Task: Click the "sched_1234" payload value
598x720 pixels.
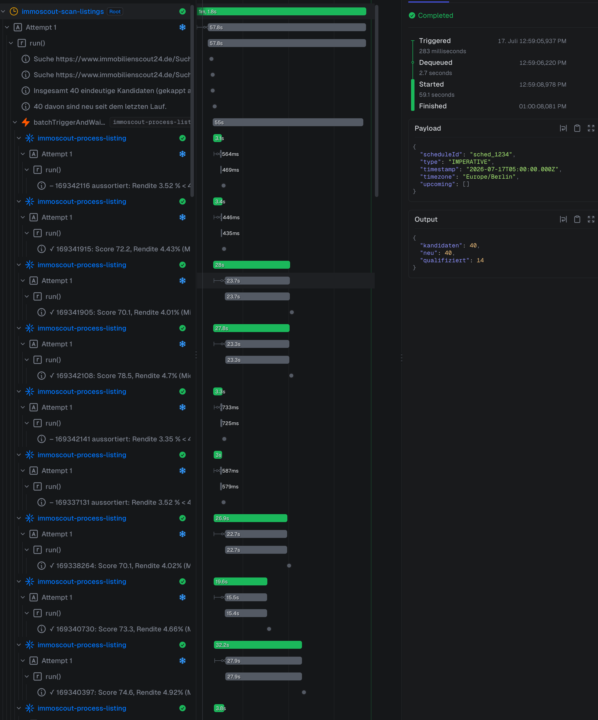Action: 492,154
